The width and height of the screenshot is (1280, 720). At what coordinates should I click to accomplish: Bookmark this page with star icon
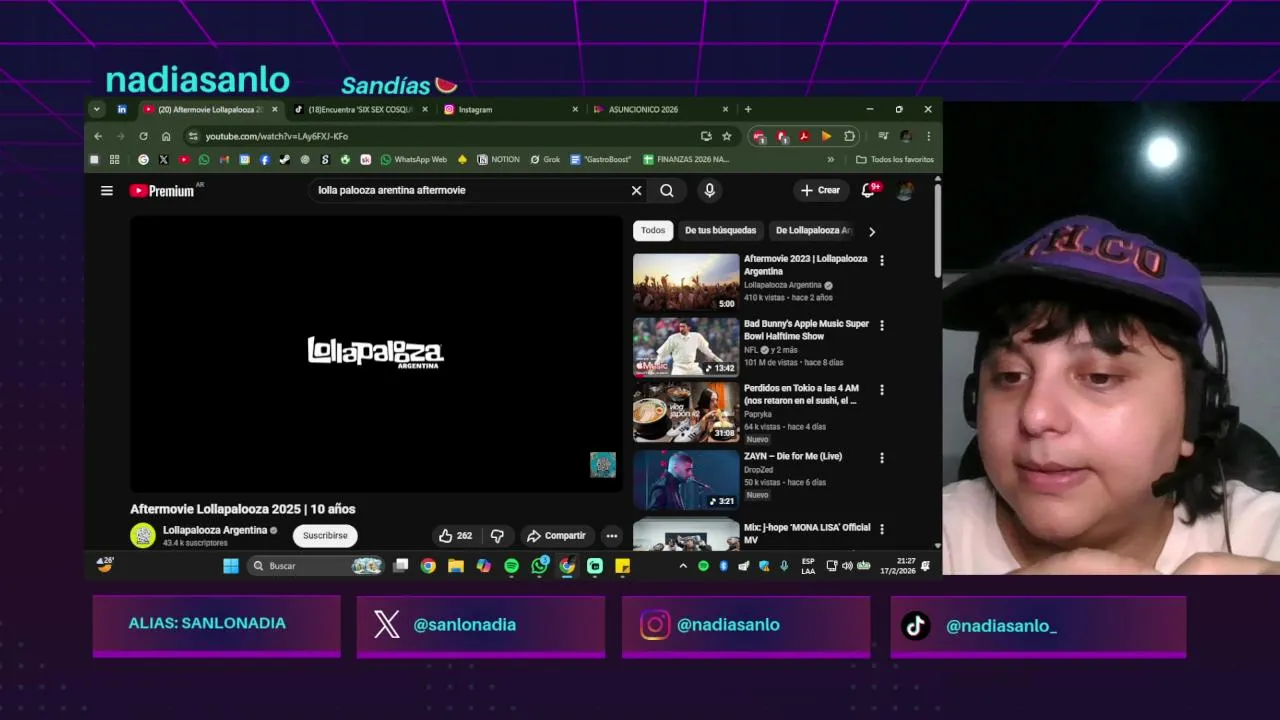point(727,136)
